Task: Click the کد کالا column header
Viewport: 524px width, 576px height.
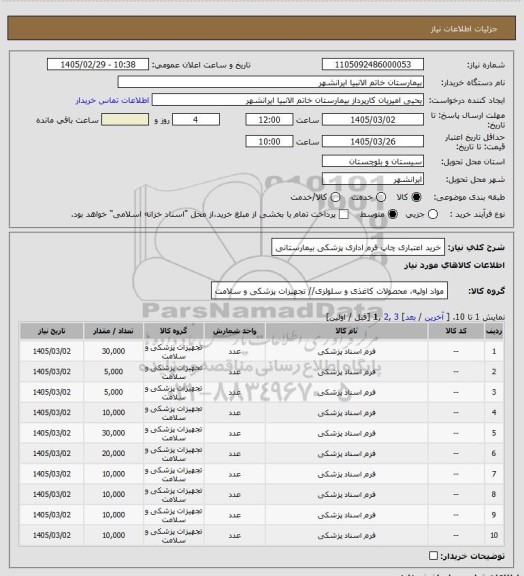Action: [x=456, y=331]
